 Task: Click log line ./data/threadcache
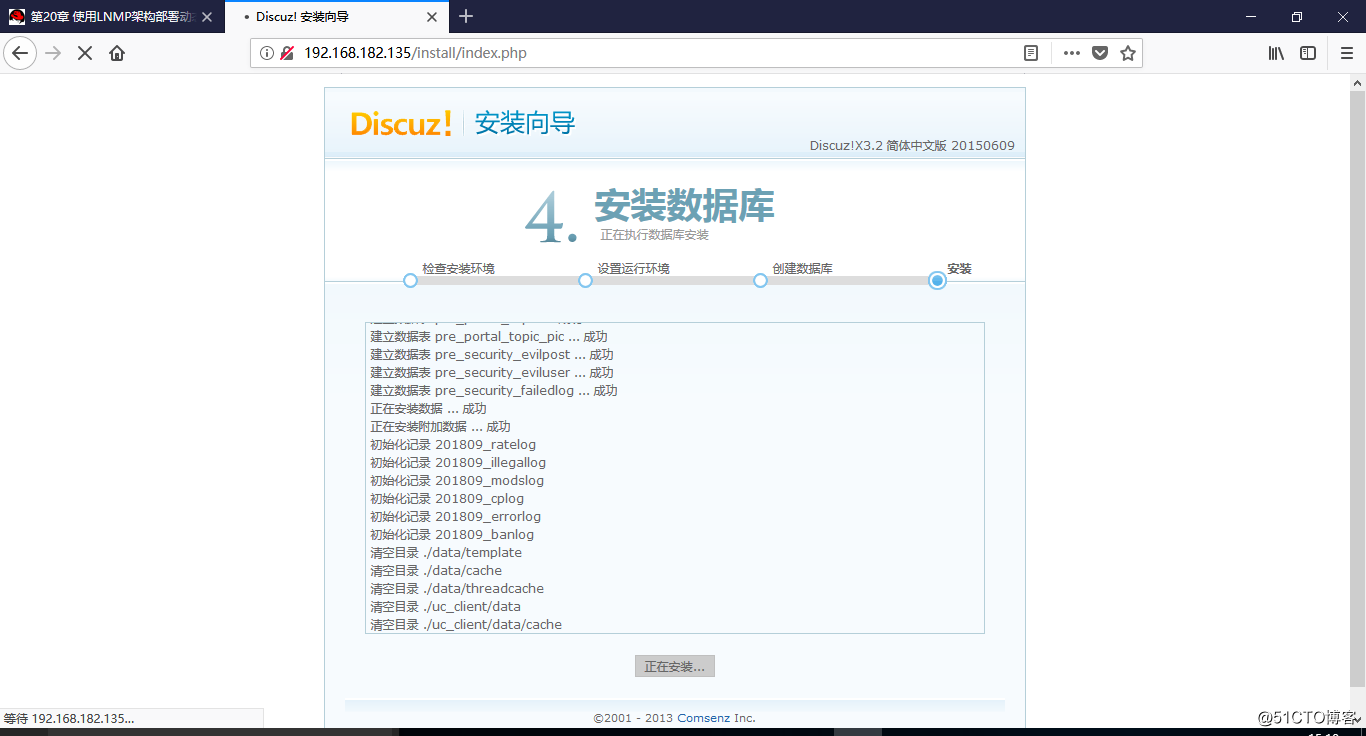(x=457, y=589)
